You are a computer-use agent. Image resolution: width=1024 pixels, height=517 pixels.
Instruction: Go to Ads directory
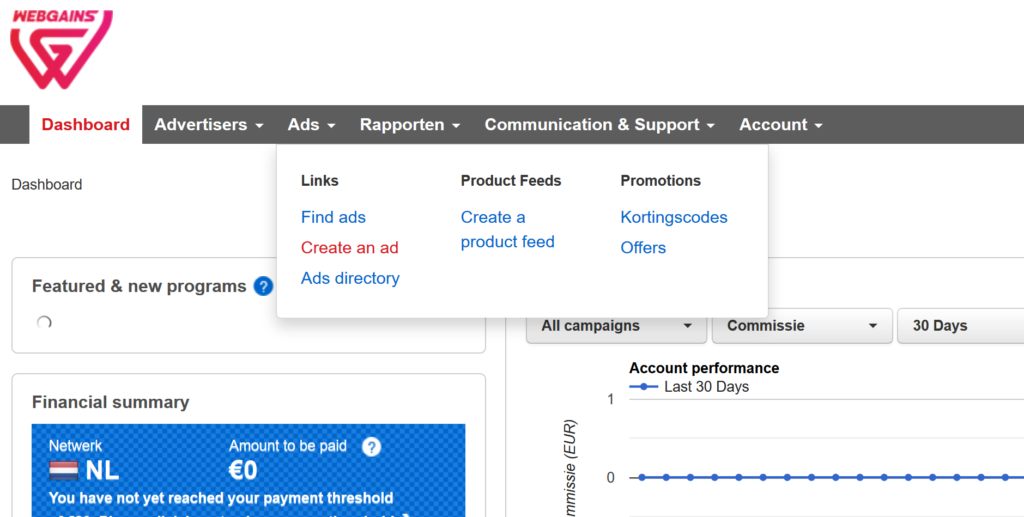350,278
